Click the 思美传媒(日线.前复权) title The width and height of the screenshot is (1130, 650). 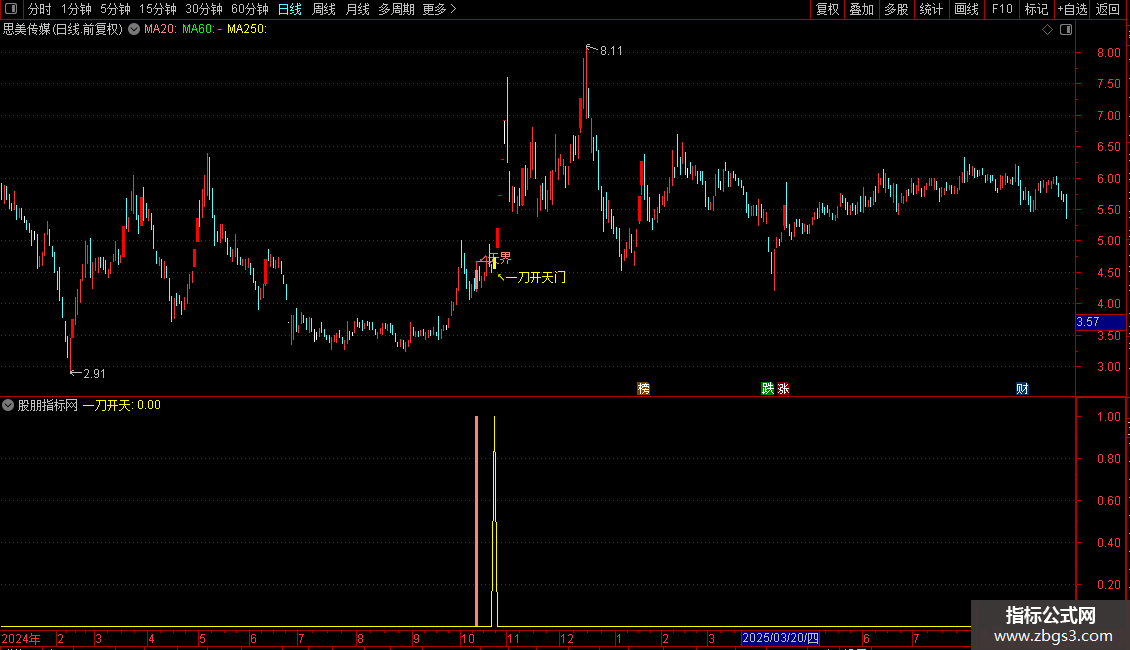pyautogui.click(x=63, y=29)
